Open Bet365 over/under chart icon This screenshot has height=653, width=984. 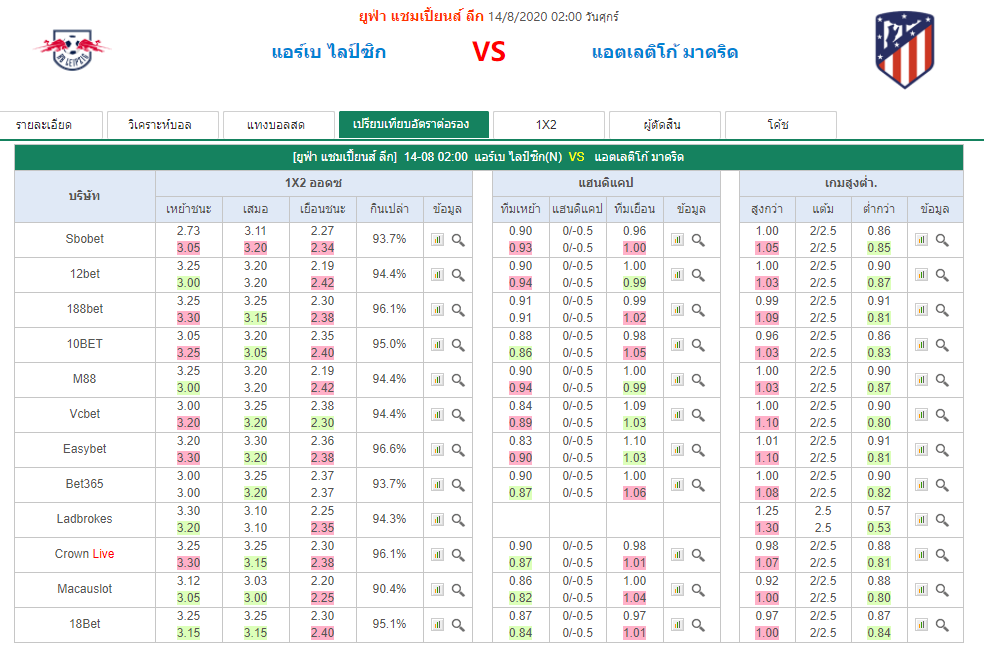pyautogui.click(x=921, y=485)
